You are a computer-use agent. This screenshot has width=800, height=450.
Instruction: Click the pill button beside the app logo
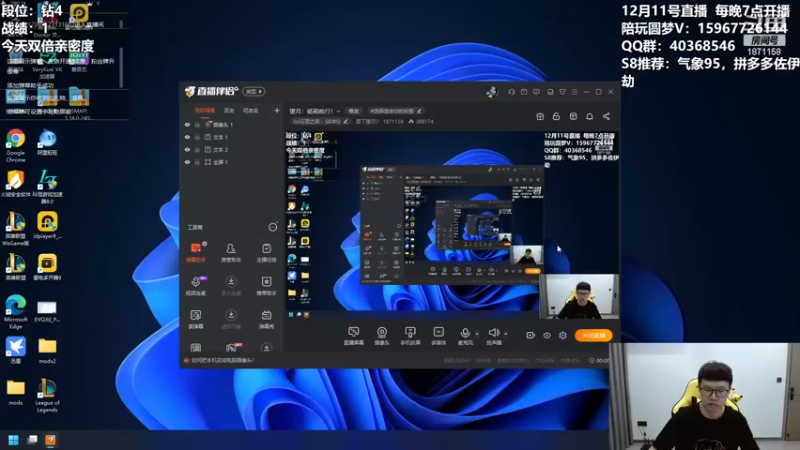(x=254, y=91)
